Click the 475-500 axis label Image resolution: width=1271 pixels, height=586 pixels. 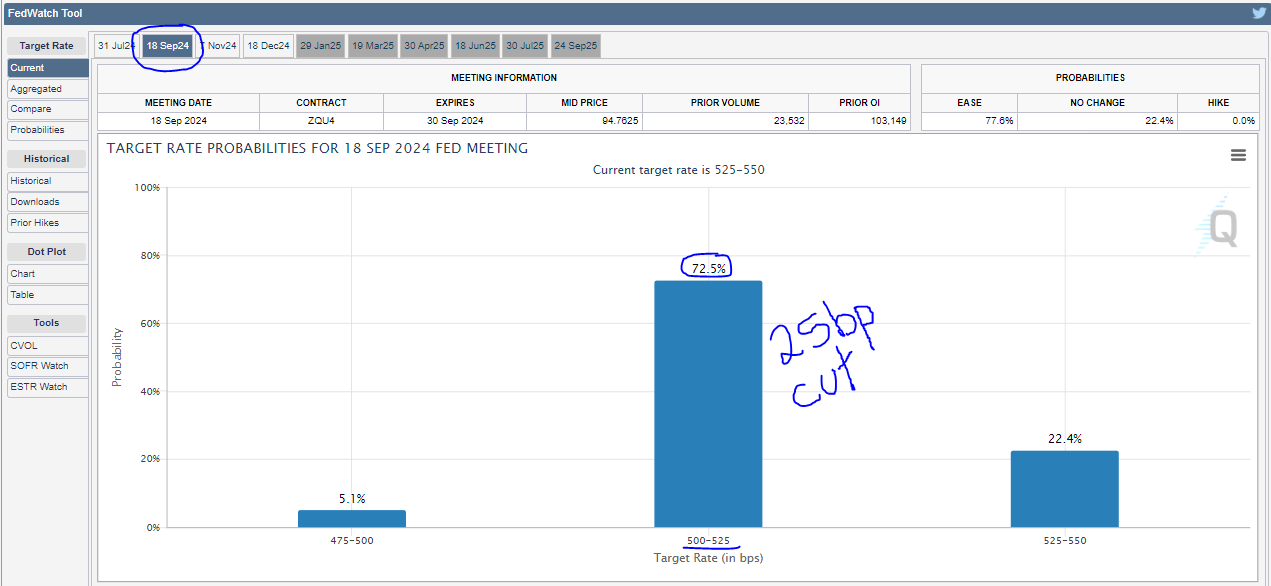point(352,540)
